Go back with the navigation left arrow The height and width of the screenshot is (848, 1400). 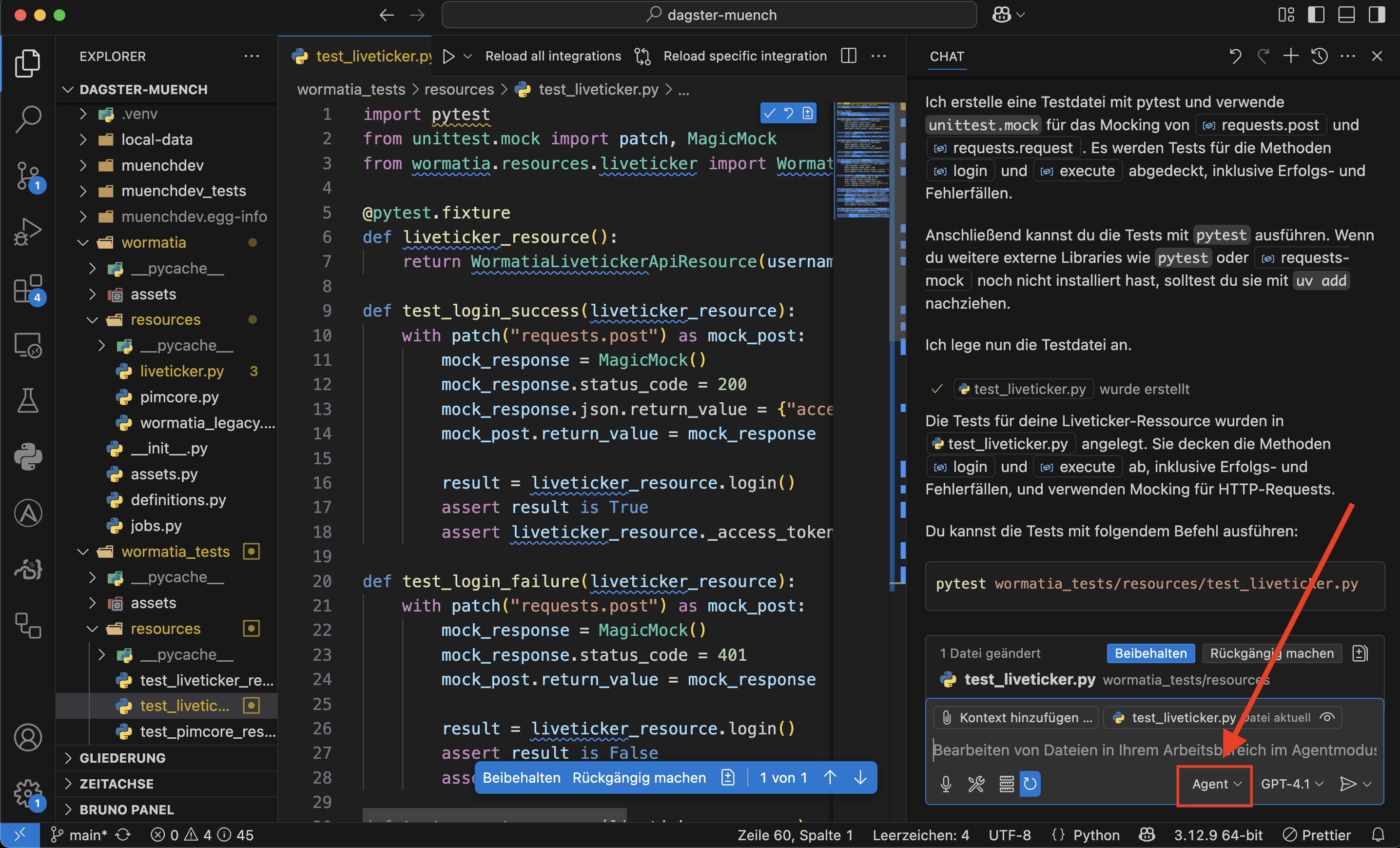[387, 15]
